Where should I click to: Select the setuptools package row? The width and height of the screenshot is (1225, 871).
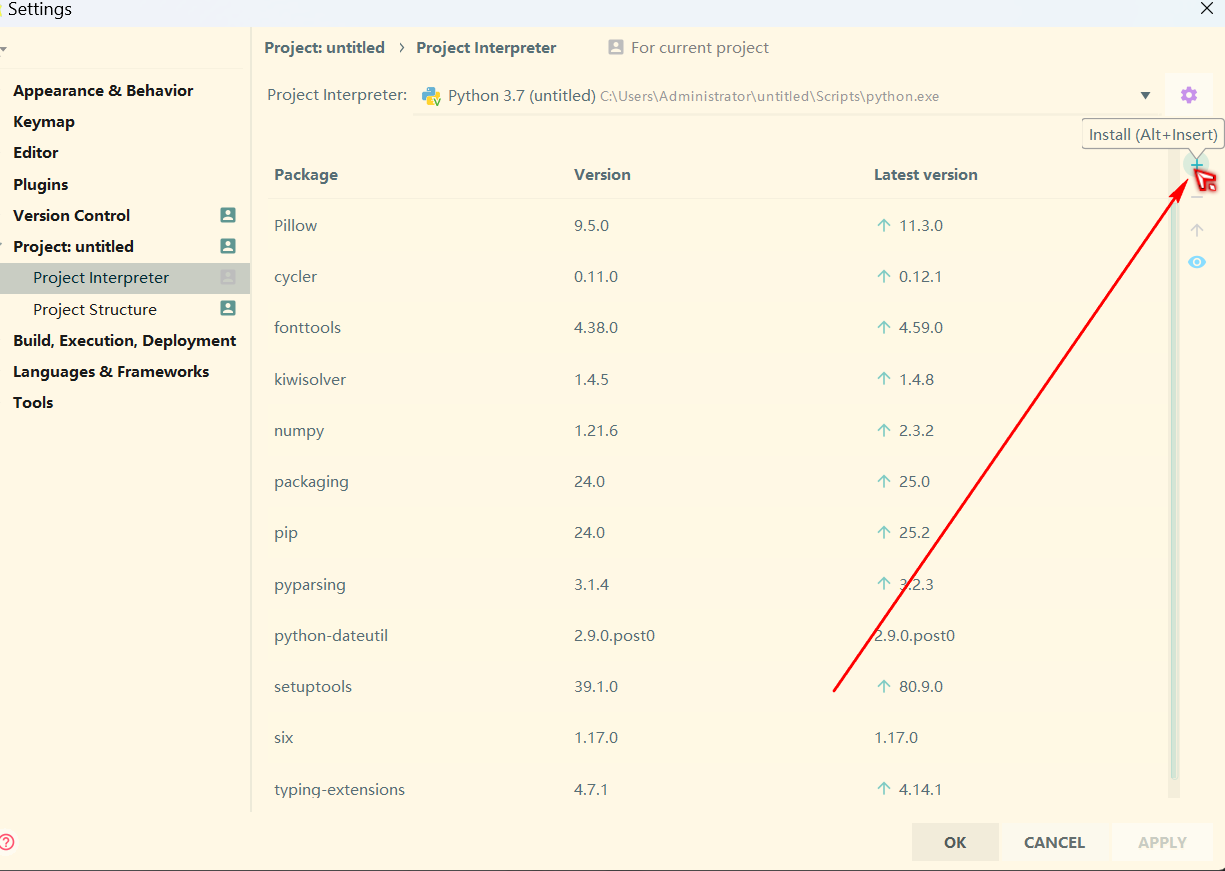pos(717,686)
